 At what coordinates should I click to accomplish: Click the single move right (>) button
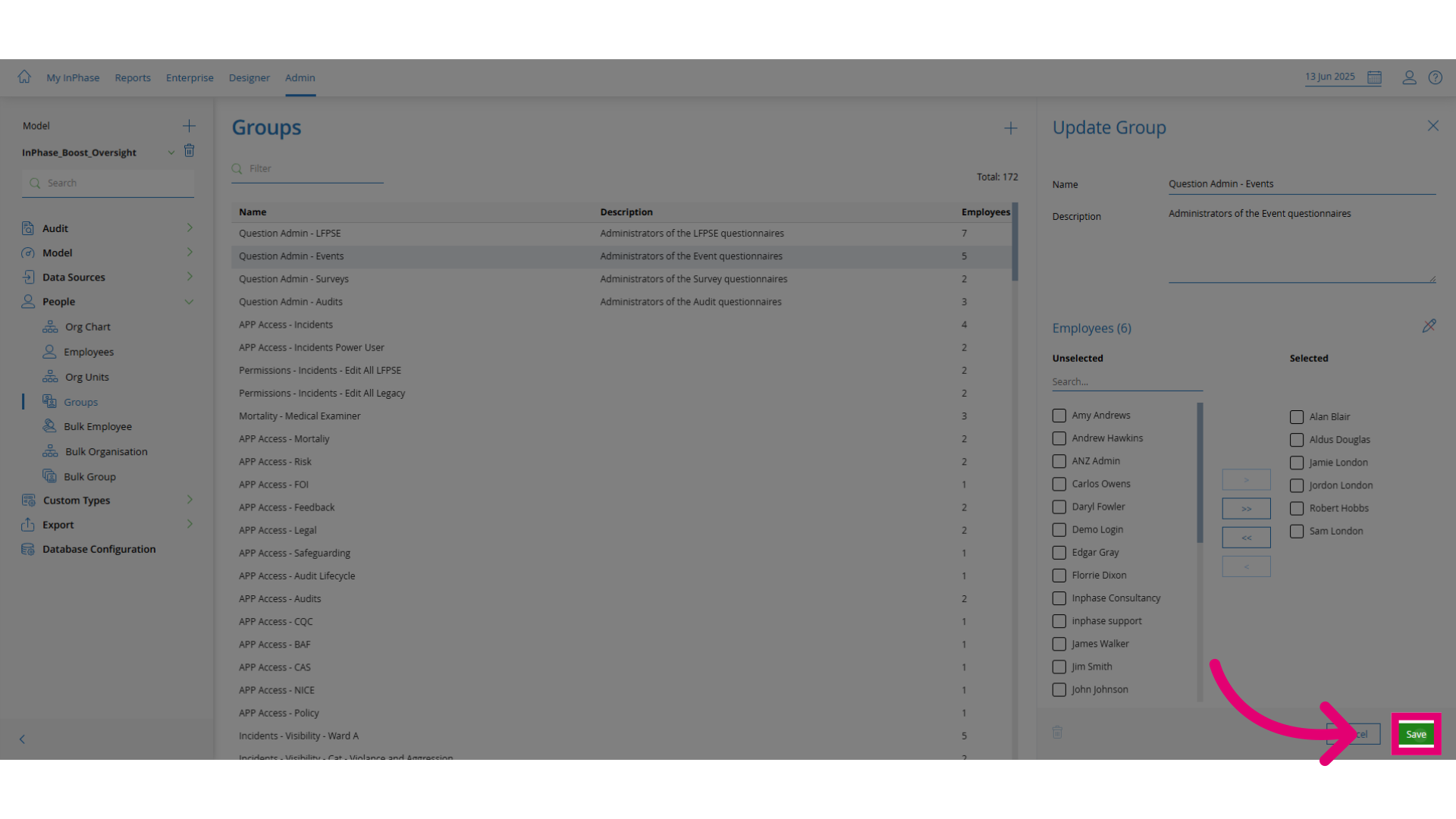tap(1246, 479)
